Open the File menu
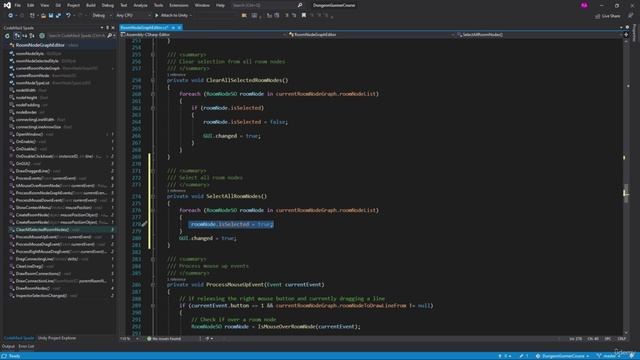 click(18, 5)
